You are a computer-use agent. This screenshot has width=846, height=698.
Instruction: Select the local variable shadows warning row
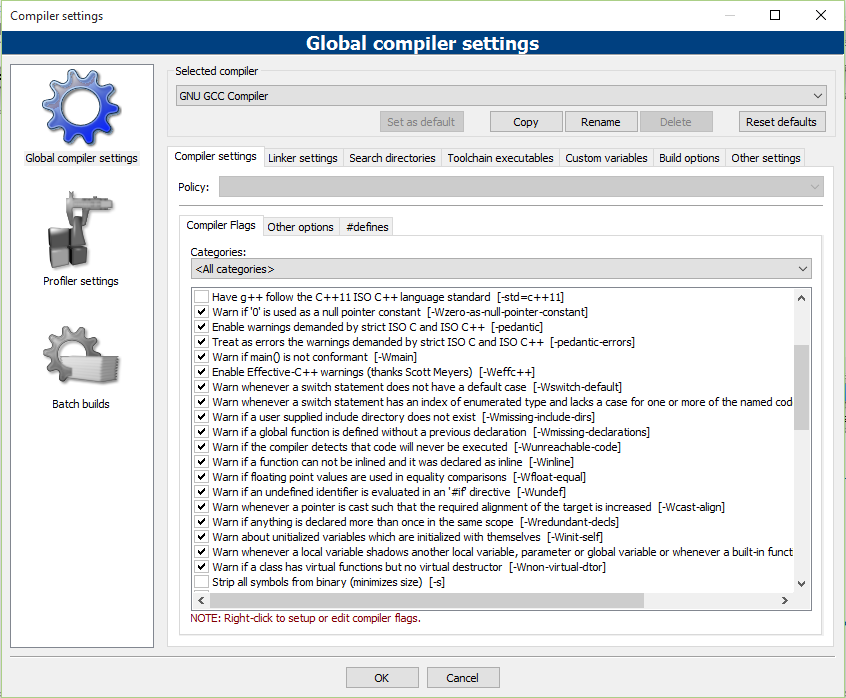coord(493,552)
